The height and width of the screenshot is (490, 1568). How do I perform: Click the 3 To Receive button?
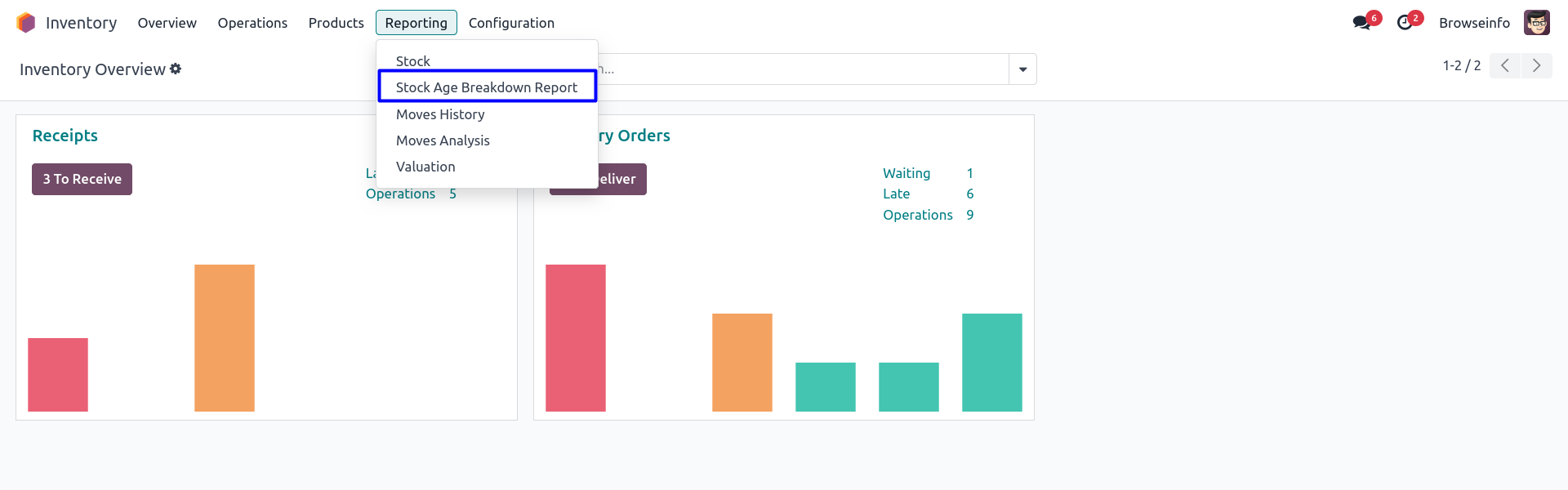click(x=82, y=179)
